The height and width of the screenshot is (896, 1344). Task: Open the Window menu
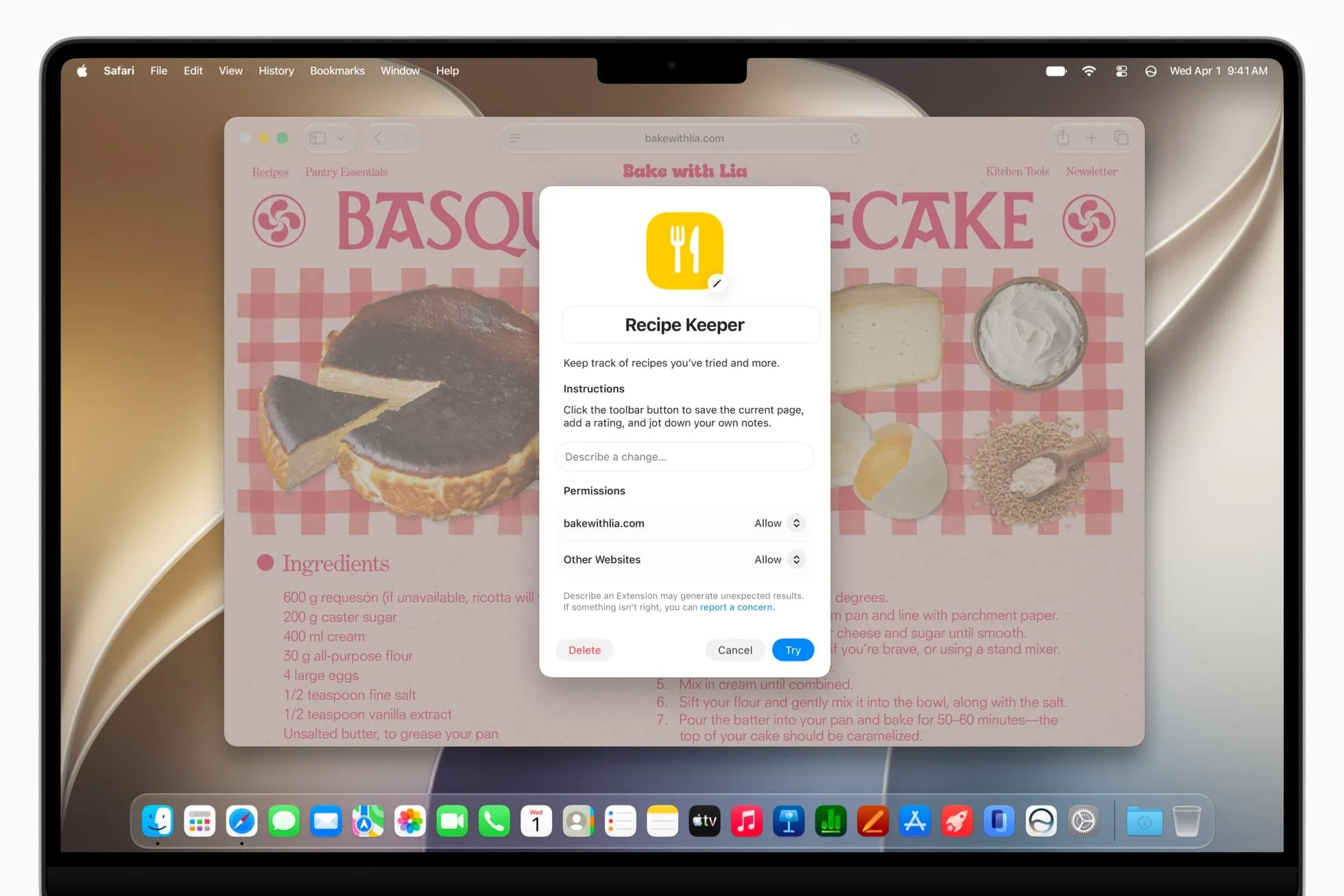pos(400,71)
